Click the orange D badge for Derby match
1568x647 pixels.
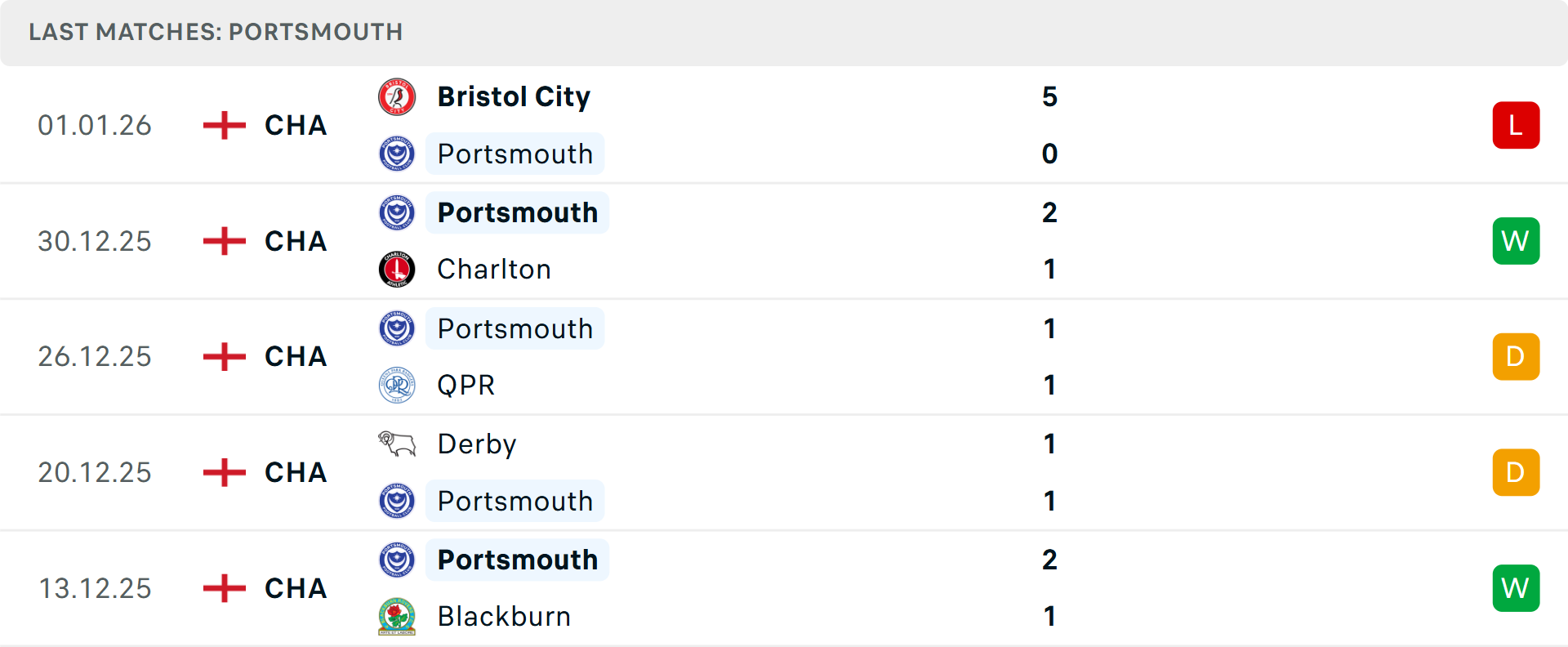coord(1516,472)
